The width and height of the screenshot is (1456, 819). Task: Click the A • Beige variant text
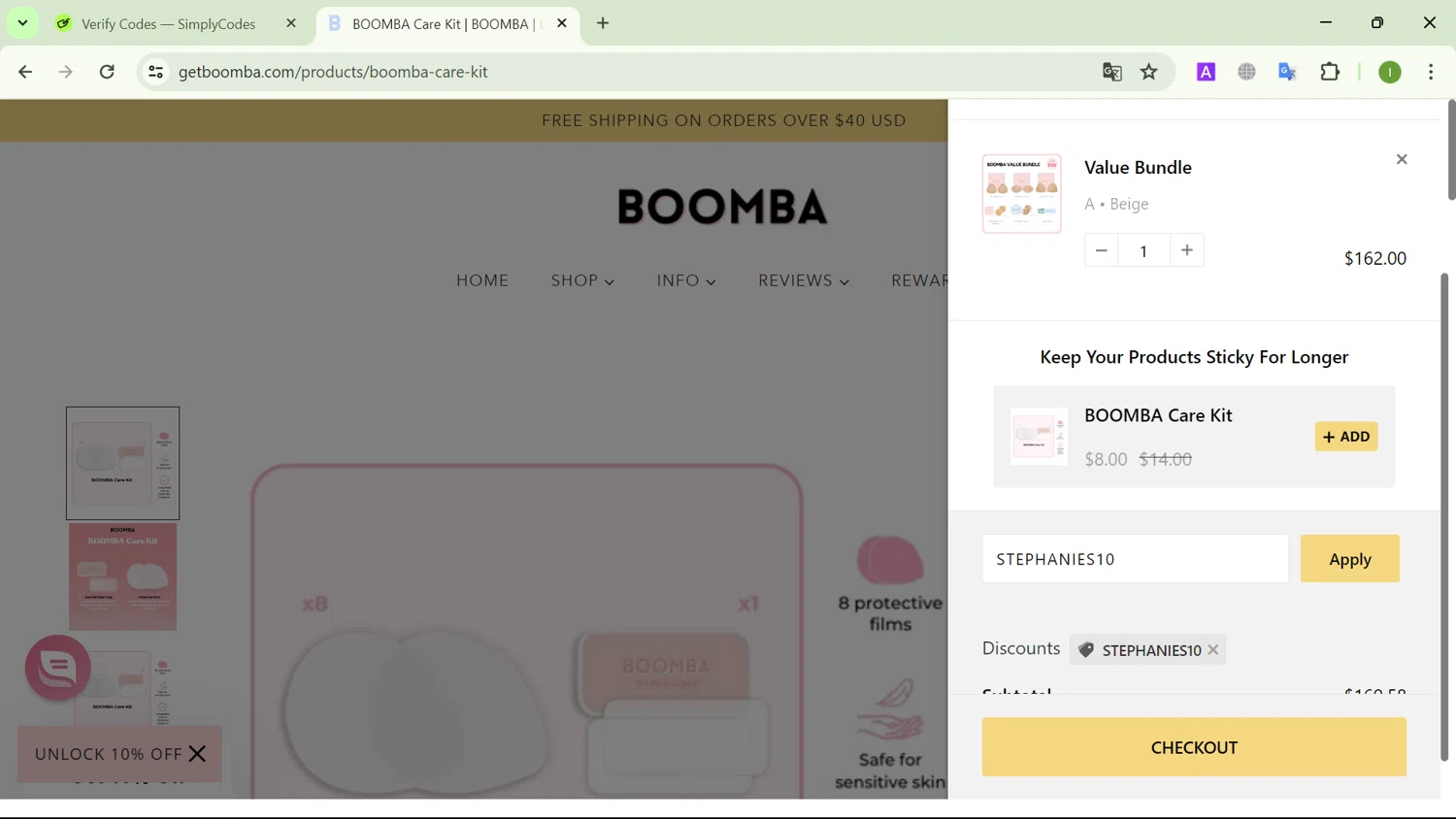point(1116,204)
